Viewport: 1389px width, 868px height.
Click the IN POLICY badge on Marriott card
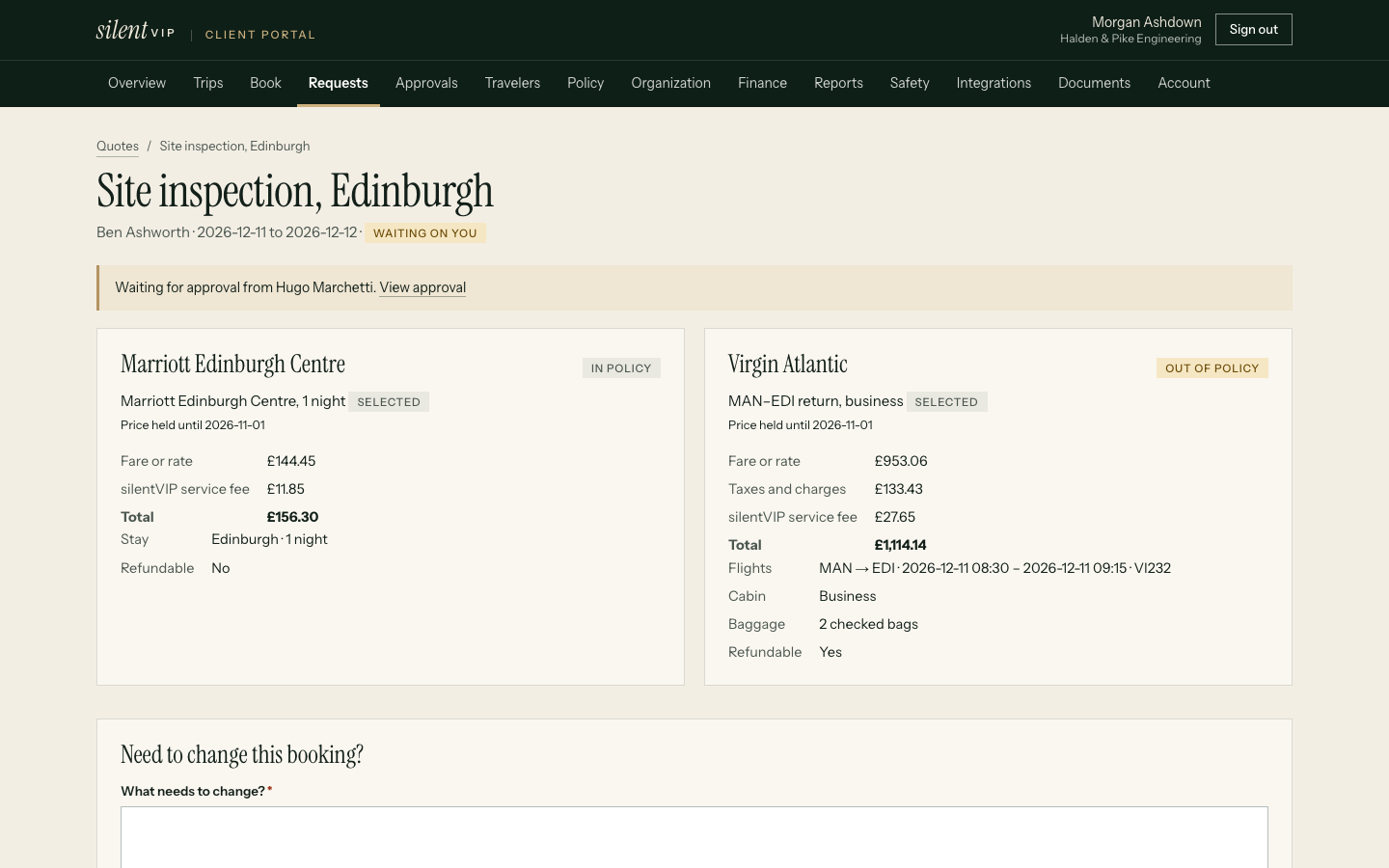(x=621, y=368)
